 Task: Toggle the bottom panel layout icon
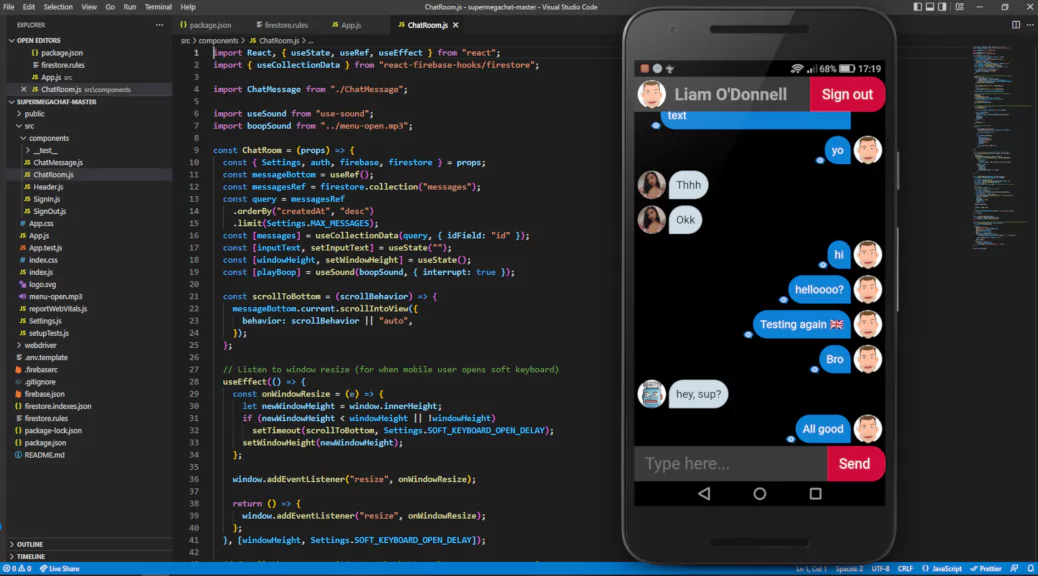930,7
